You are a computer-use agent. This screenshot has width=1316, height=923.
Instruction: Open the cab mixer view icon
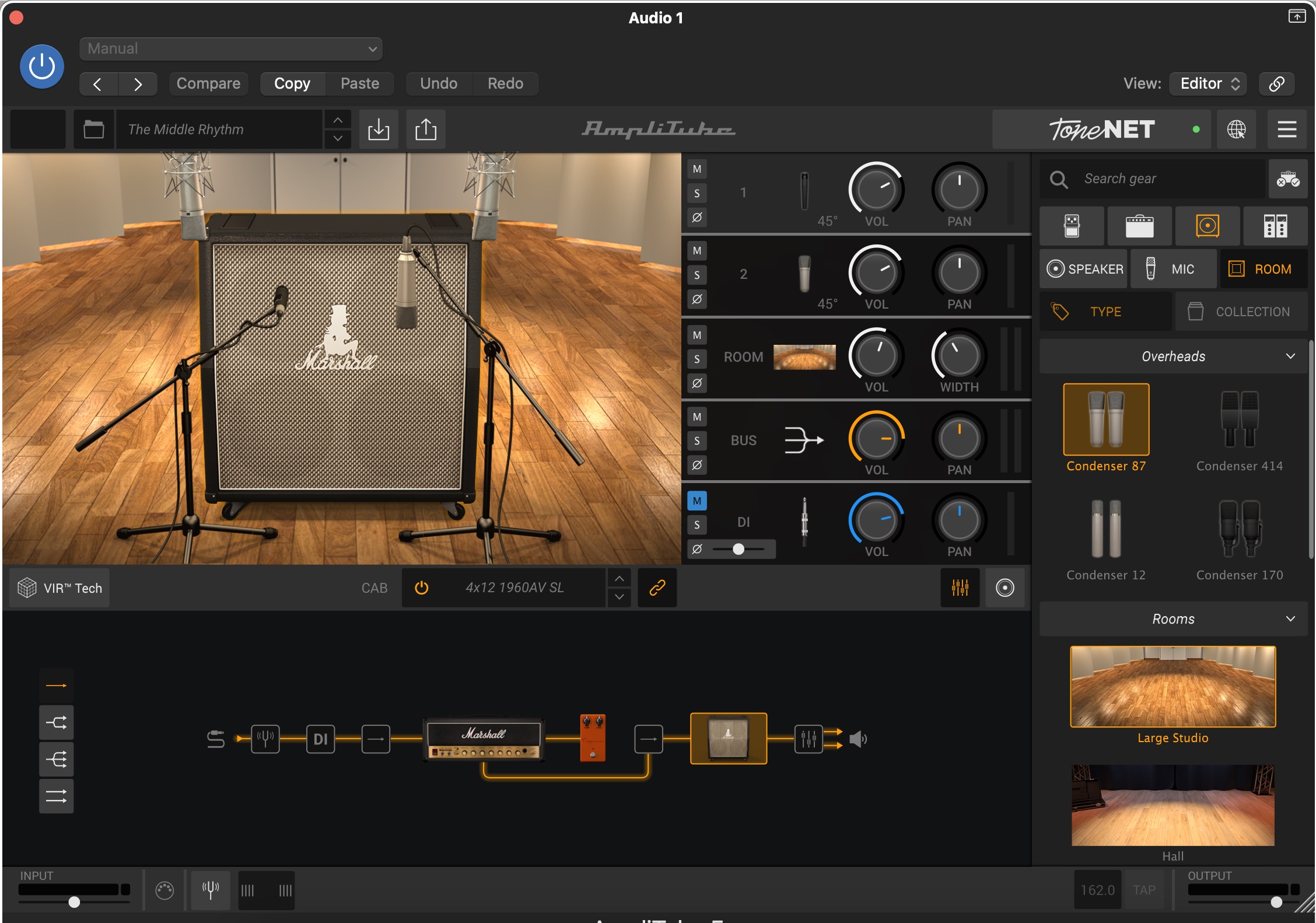click(x=960, y=588)
